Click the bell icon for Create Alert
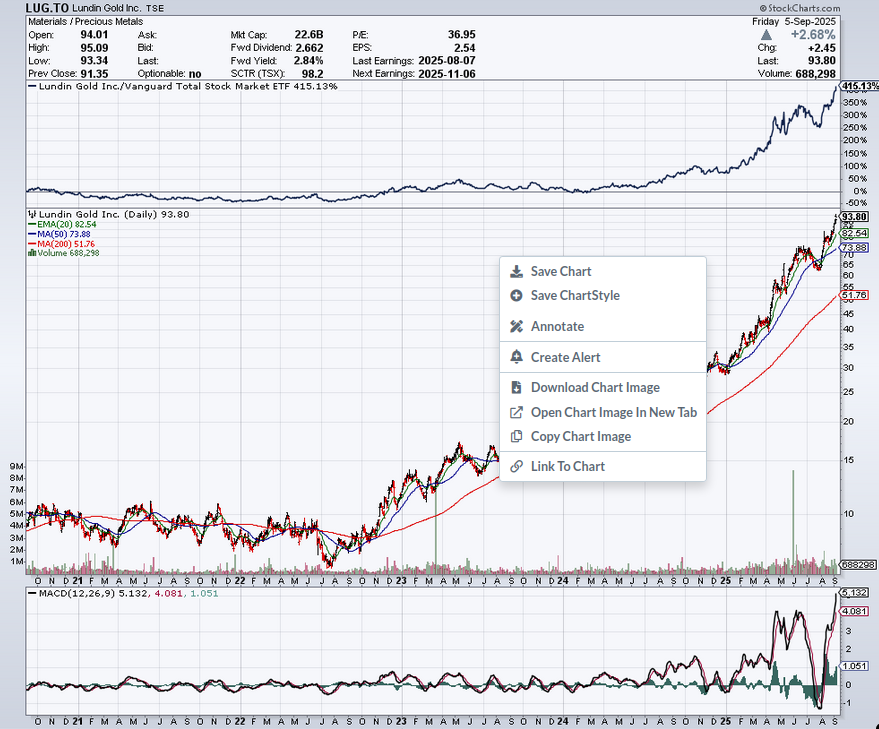Image resolution: width=879 pixels, height=729 pixels. (x=516, y=357)
